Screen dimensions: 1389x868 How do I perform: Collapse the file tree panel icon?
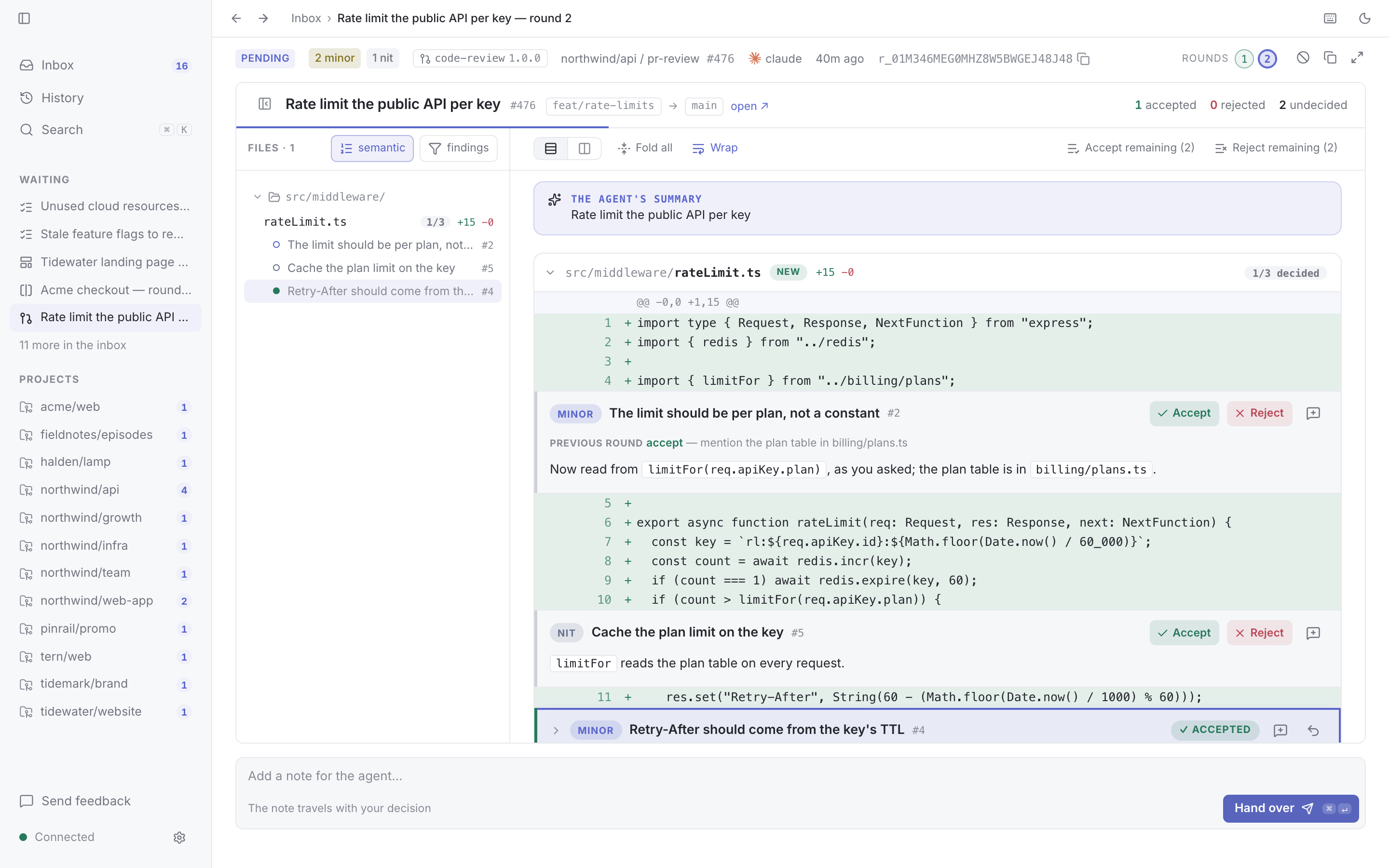point(265,105)
